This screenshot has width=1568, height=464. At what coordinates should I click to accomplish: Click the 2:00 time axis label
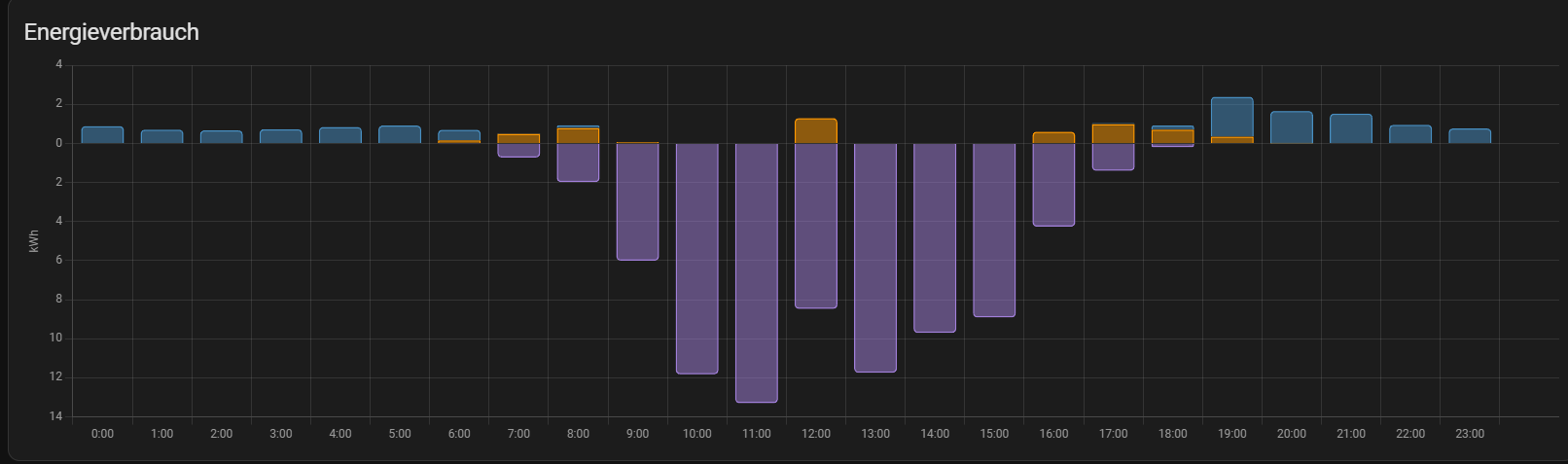click(221, 434)
